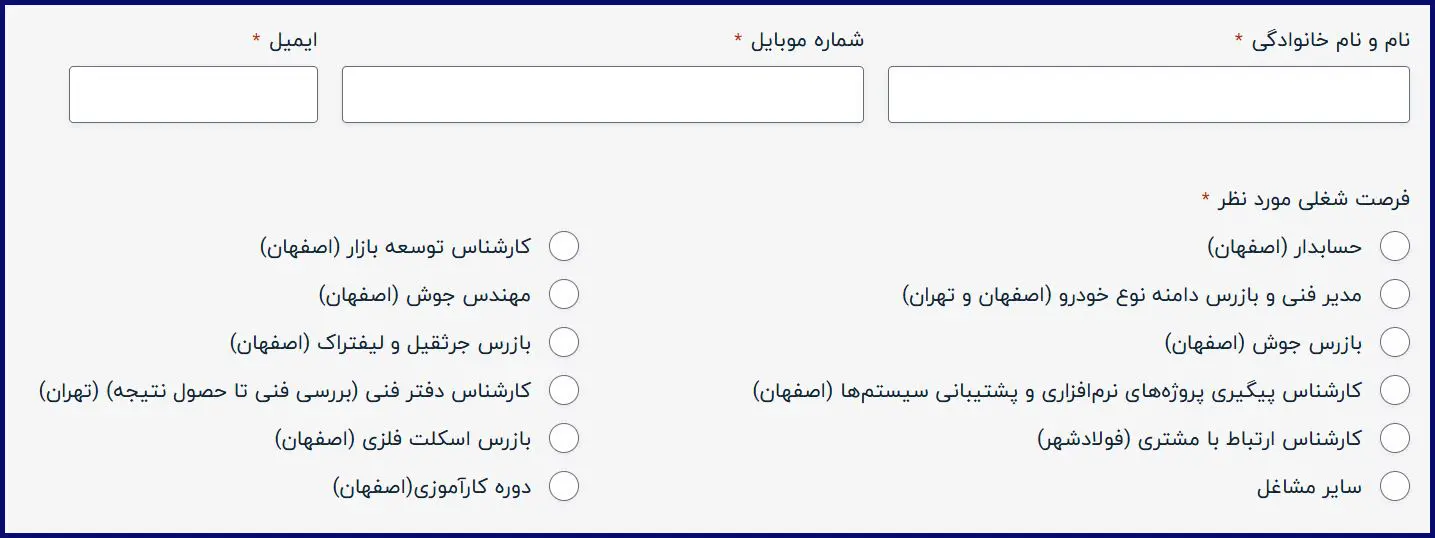Select the بازرس جوش (اصفهان) radio button

(1394, 342)
